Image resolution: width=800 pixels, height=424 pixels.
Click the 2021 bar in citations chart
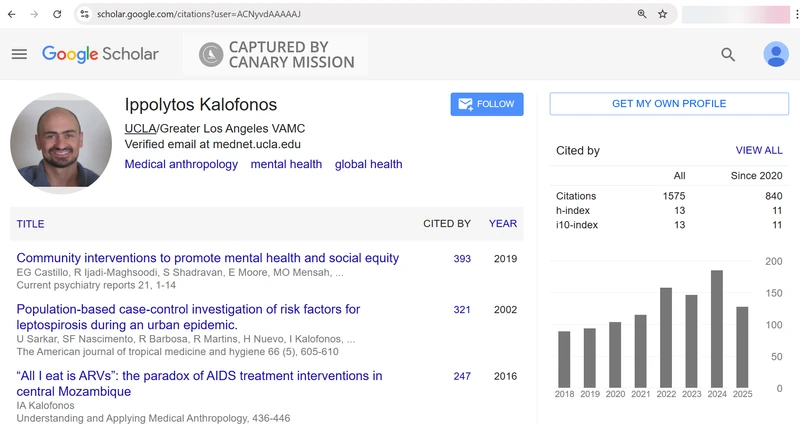point(640,351)
